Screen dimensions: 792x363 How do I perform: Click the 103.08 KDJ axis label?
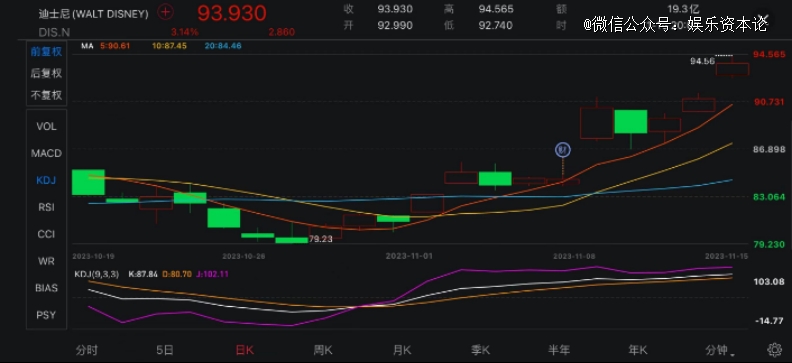pos(770,282)
